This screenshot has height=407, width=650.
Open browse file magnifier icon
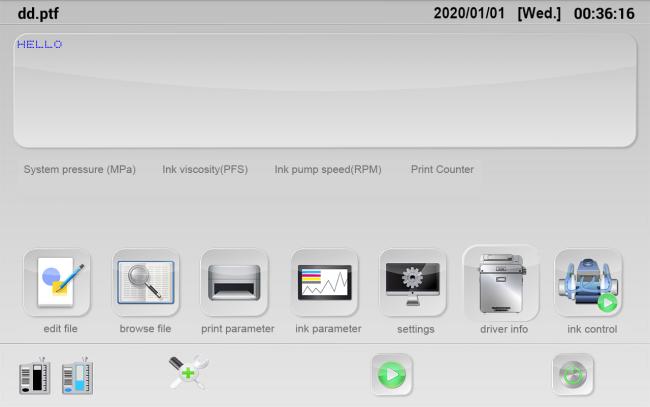pos(145,283)
